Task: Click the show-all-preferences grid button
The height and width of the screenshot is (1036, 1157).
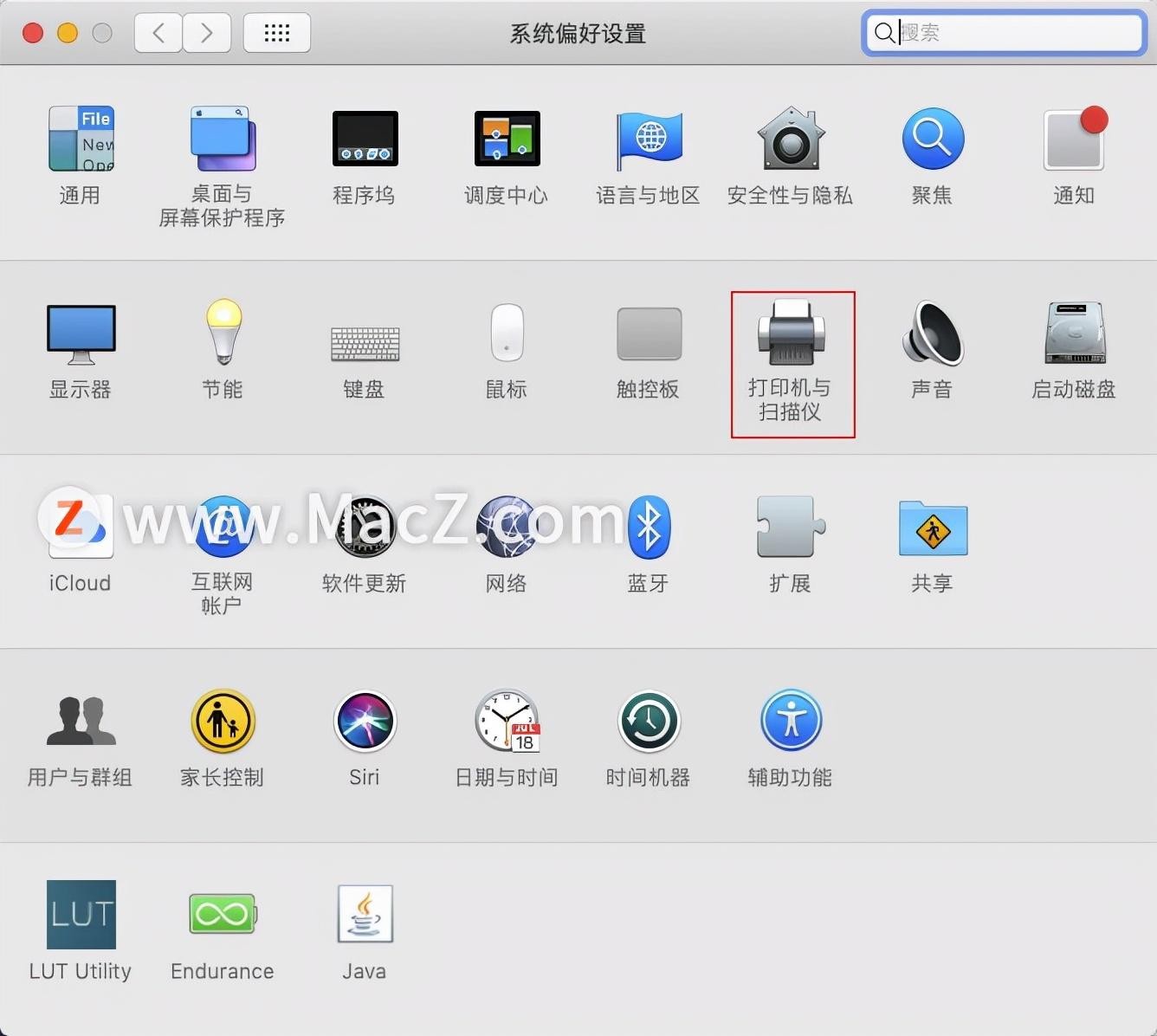Action: coord(276,32)
